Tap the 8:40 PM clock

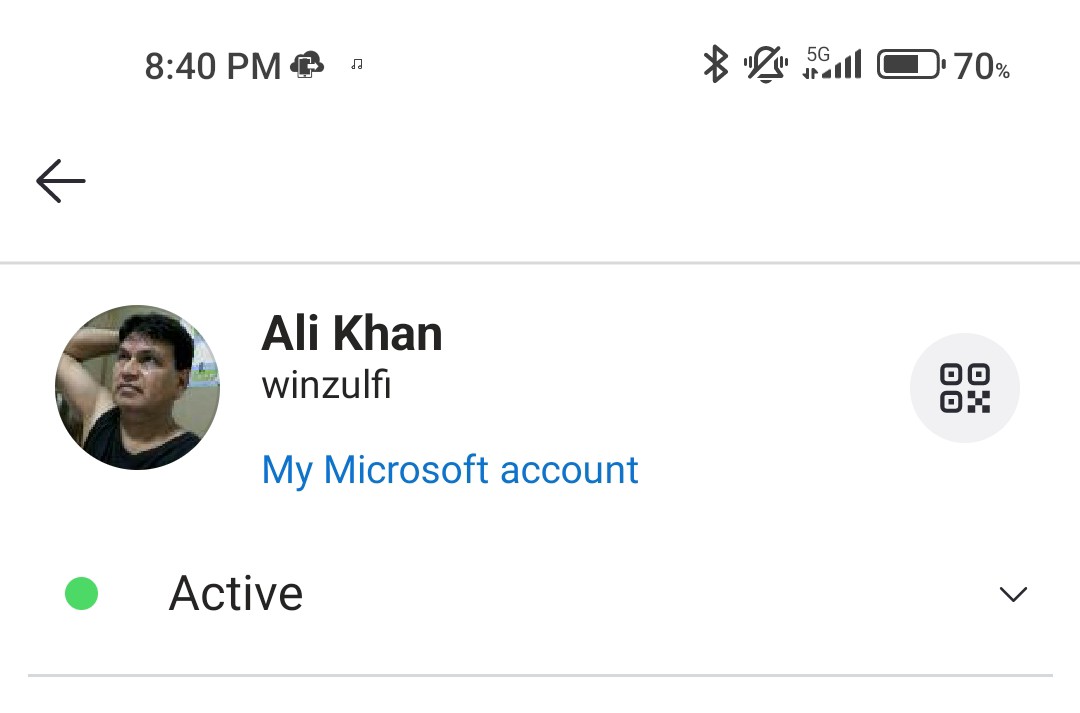[213, 66]
